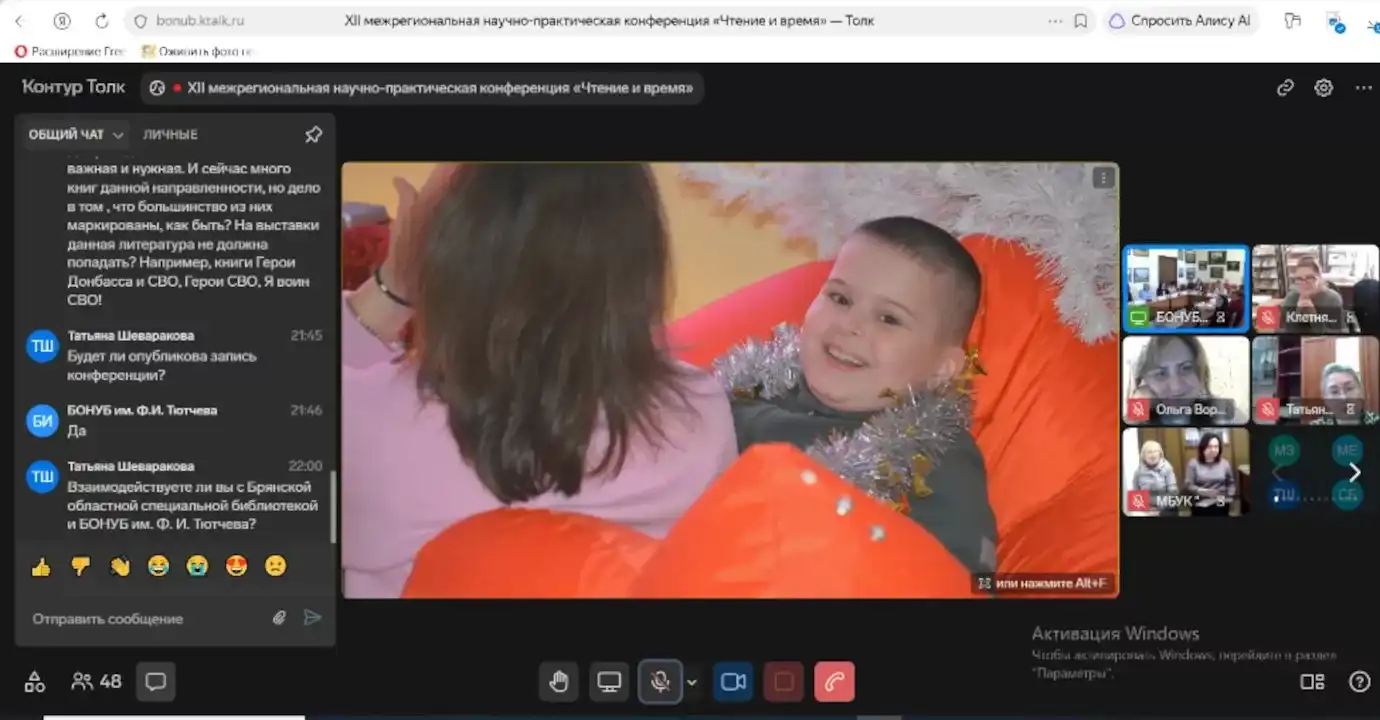Toggle the muted microphone button
The image size is (1380, 720).
tap(660, 682)
